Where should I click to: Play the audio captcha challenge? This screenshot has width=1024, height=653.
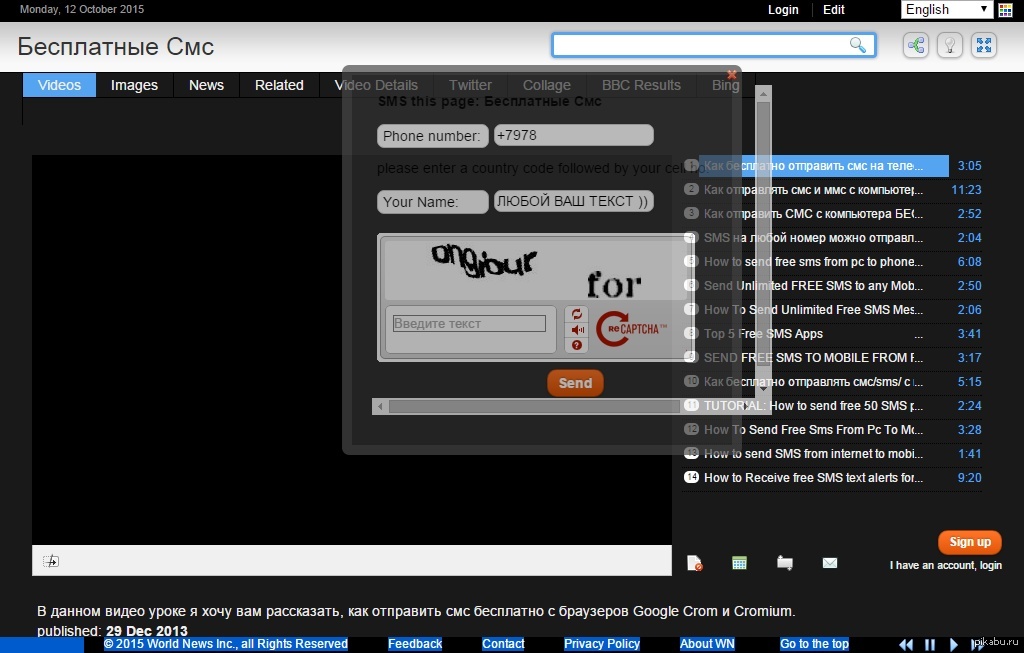tap(577, 330)
